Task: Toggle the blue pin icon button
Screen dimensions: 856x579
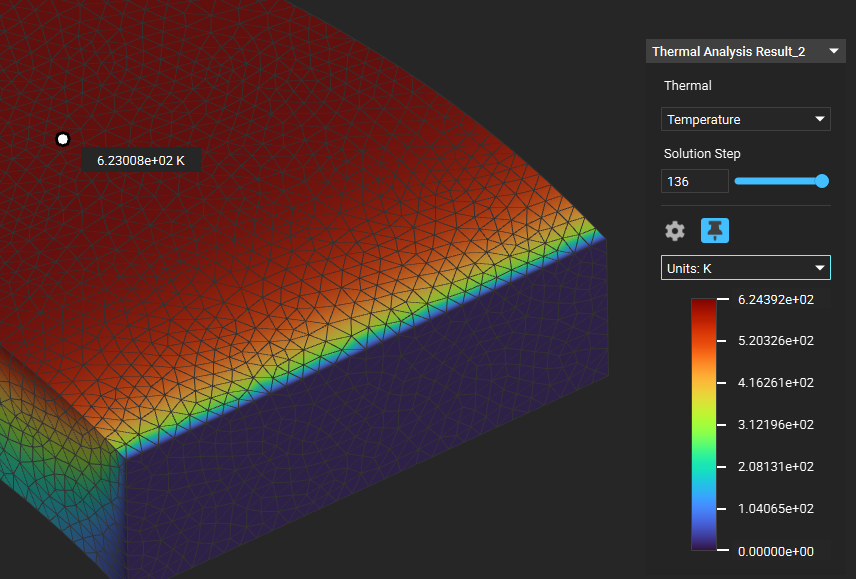Action: 715,231
